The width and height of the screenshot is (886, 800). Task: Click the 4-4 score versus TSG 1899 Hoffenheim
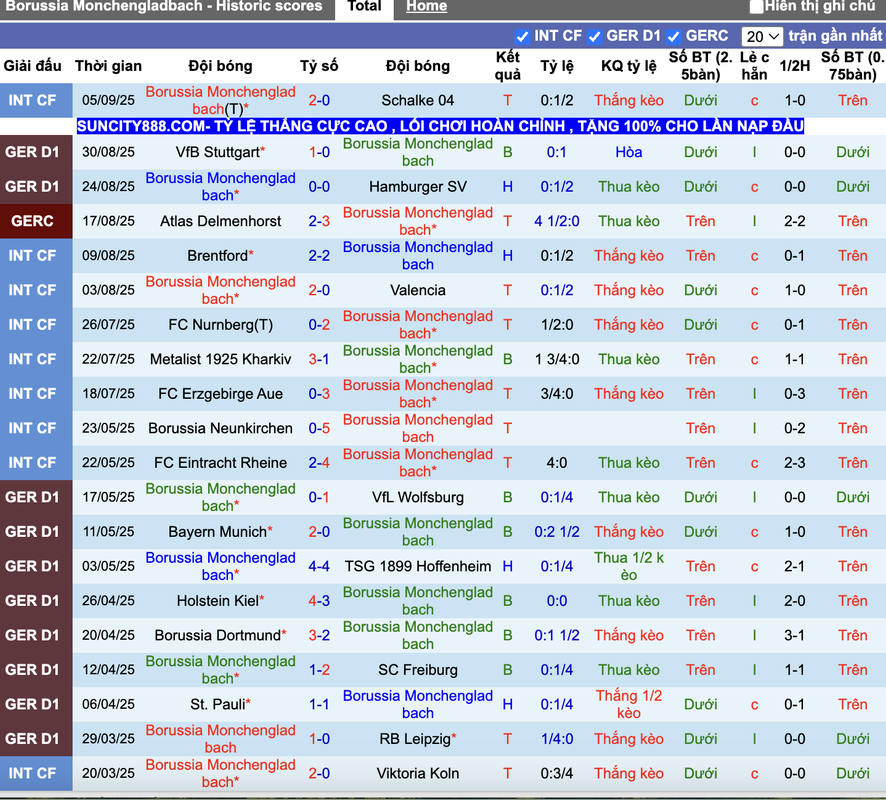coord(319,566)
